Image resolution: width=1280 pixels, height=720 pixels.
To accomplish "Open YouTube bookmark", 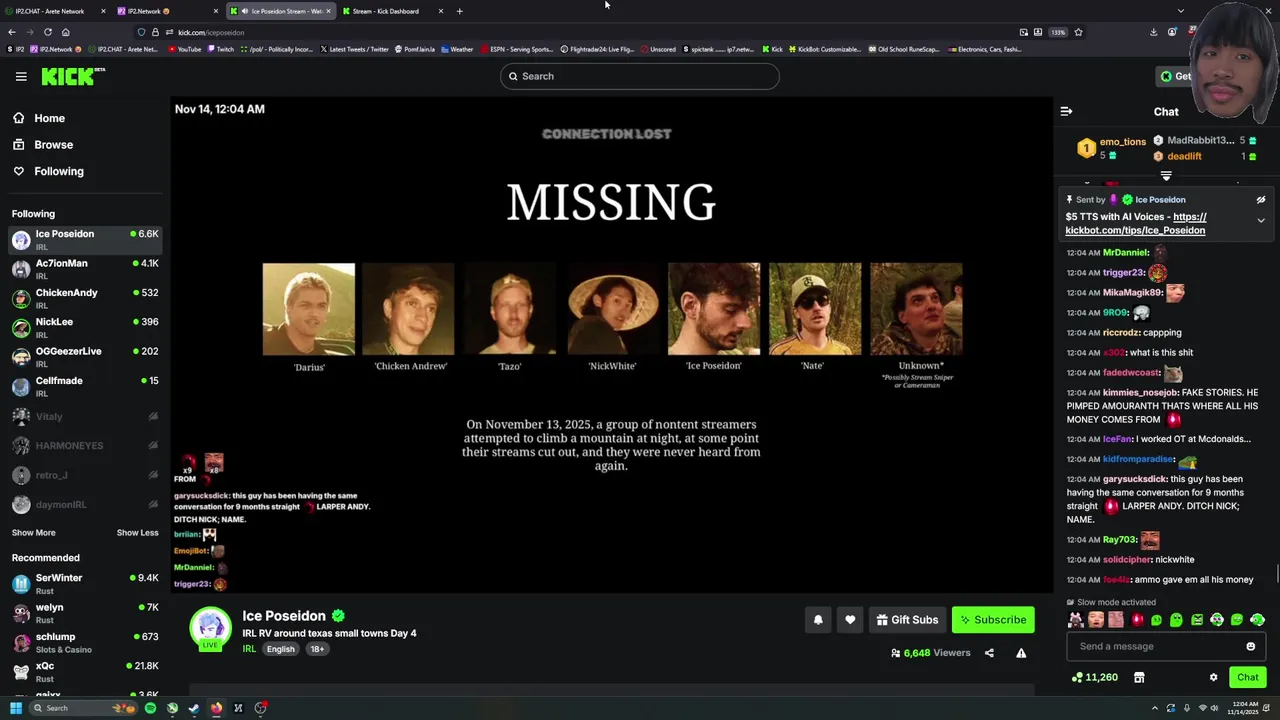I will 184,49.
